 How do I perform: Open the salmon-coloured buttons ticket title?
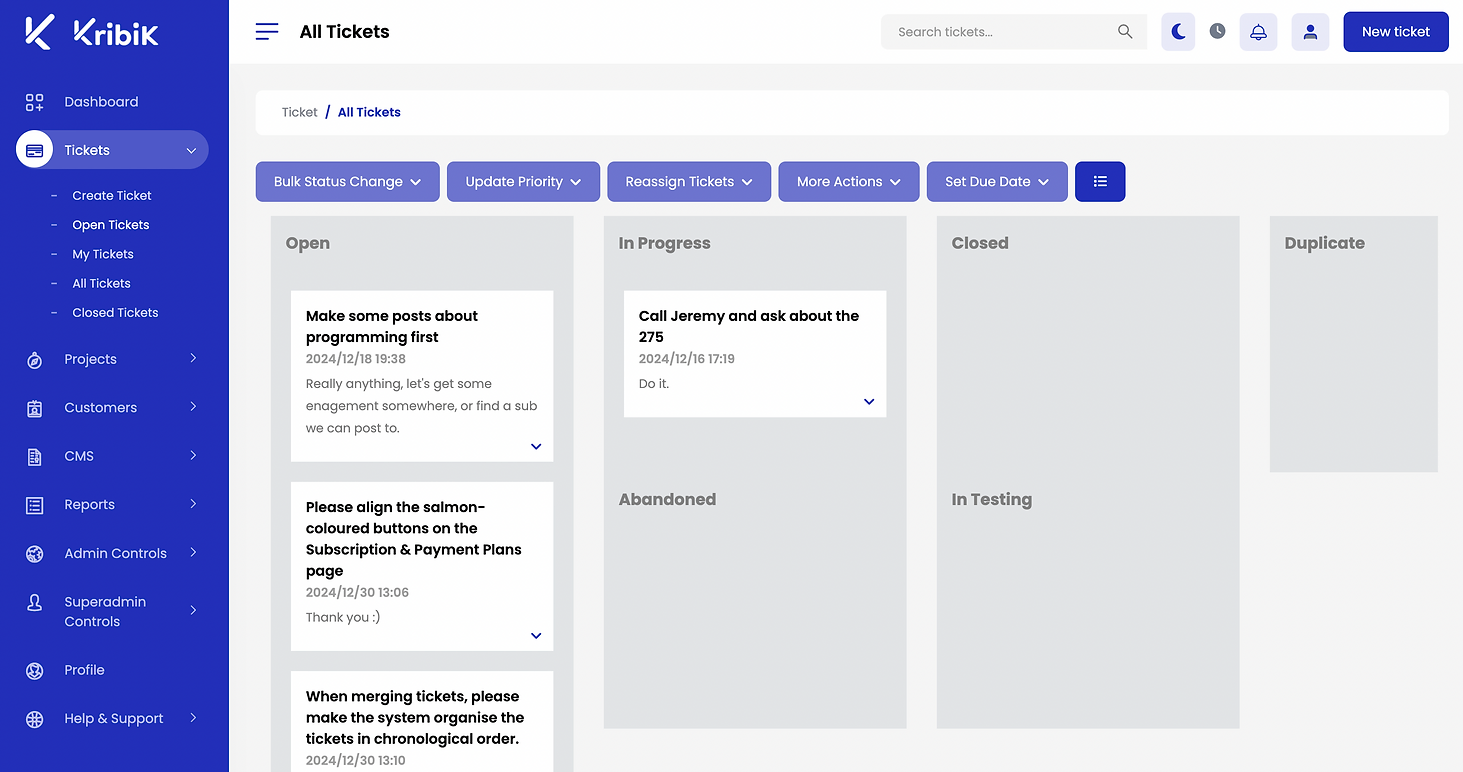coord(414,539)
